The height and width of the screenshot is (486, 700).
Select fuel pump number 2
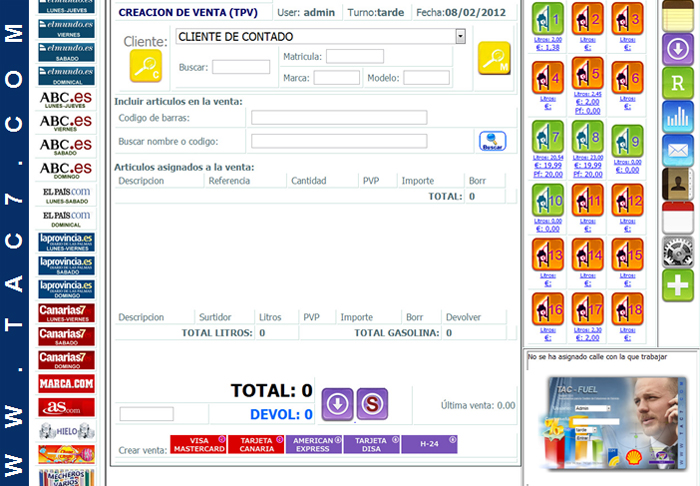(x=588, y=19)
